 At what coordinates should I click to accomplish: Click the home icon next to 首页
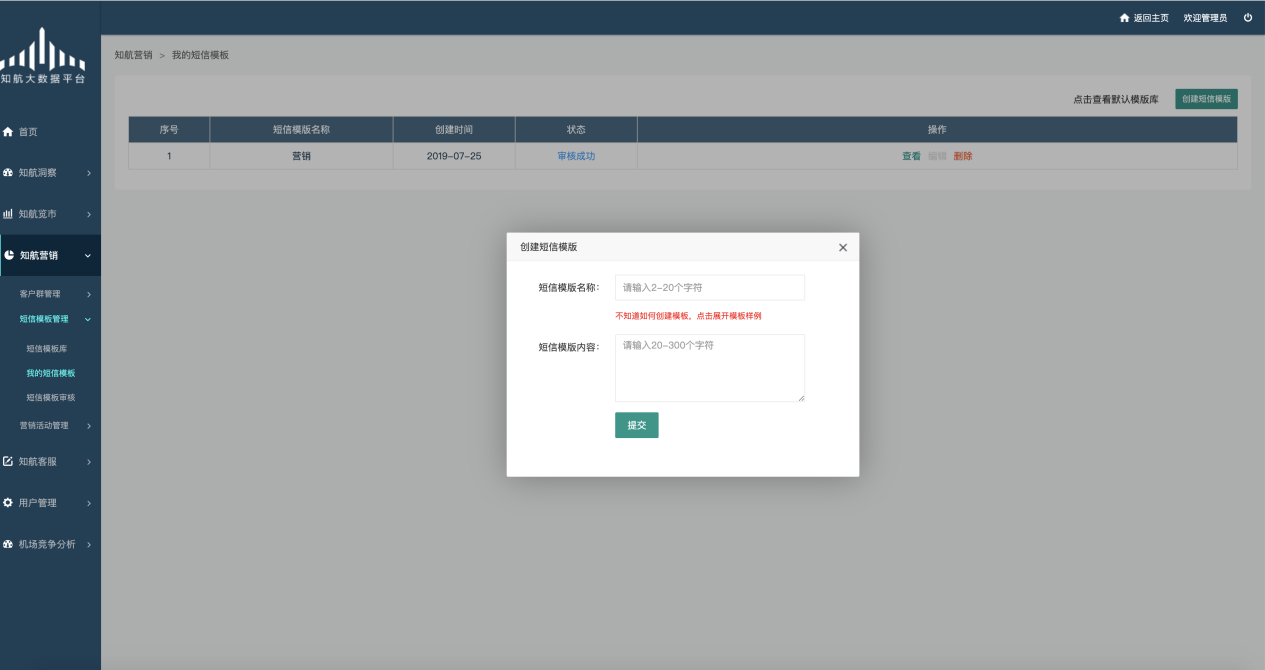point(9,132)
